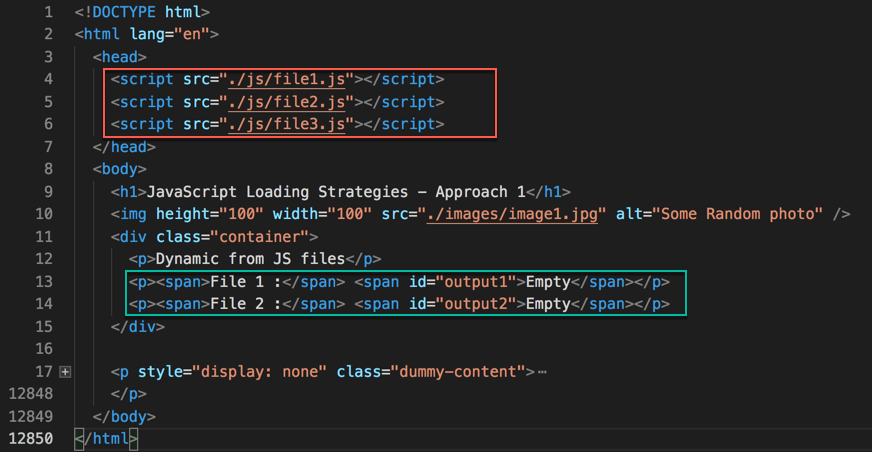Follow the ./images/image1.jpg source link

pyautogui.click(x=512, y=214)
